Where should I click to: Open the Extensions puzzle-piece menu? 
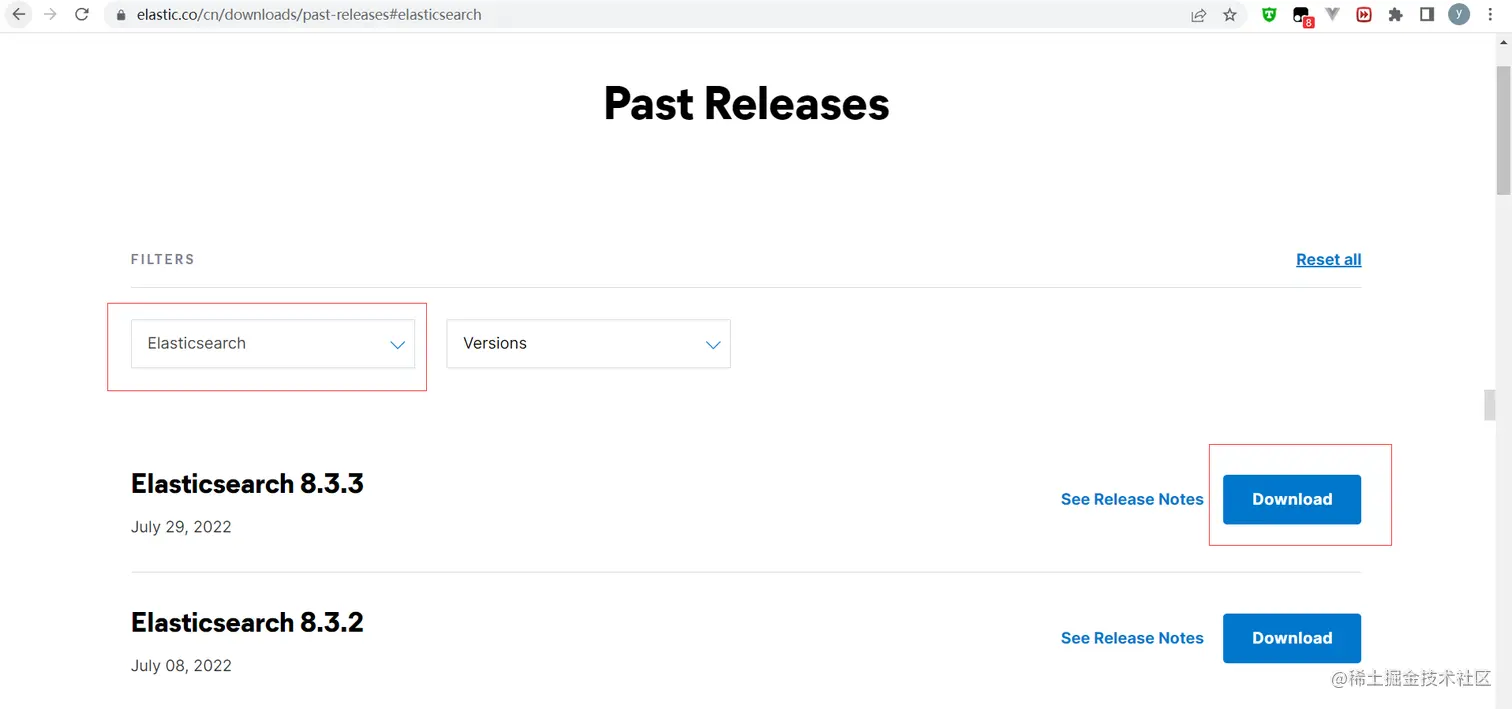point(1396,15)
